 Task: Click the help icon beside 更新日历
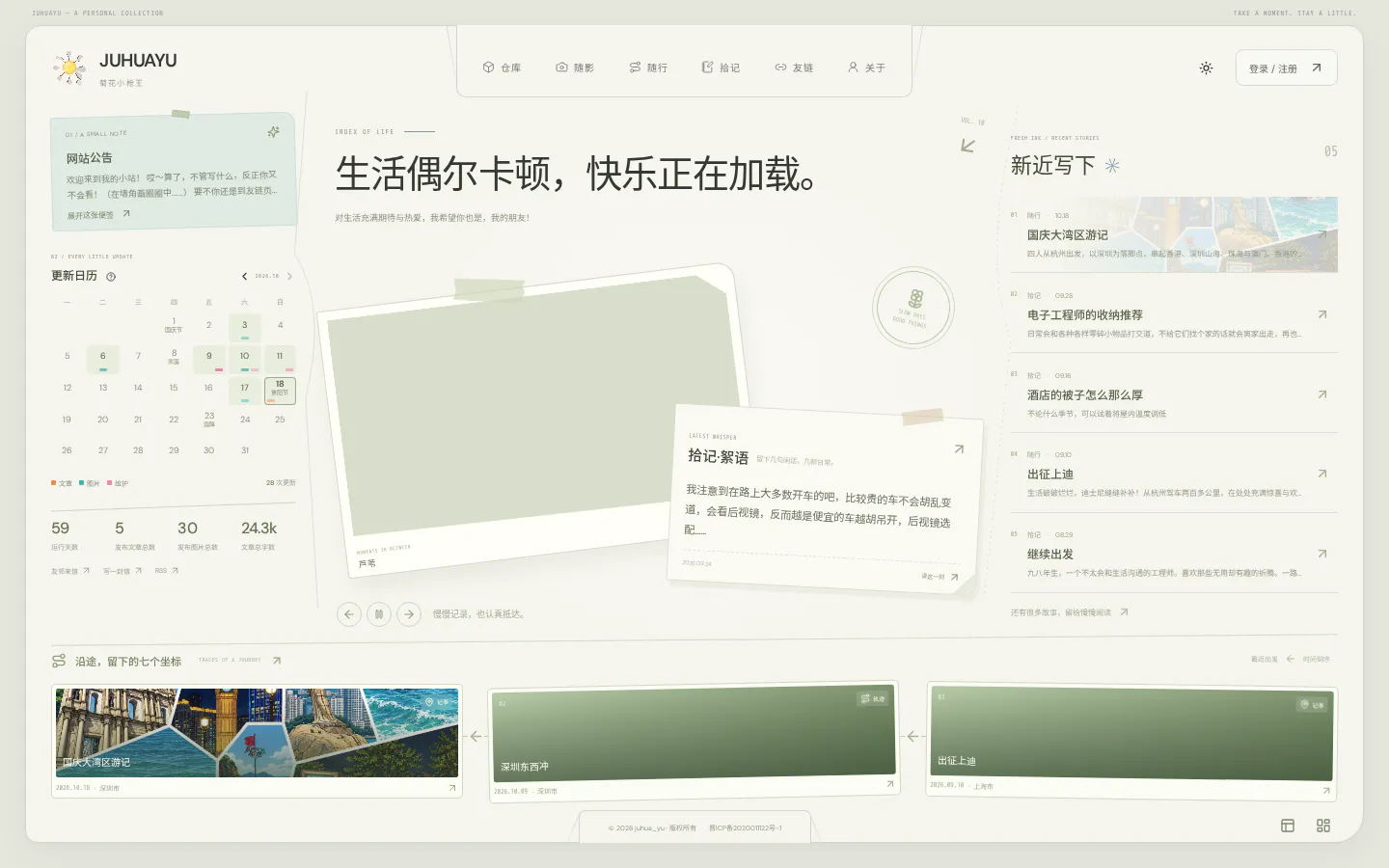tap(111, 277)
